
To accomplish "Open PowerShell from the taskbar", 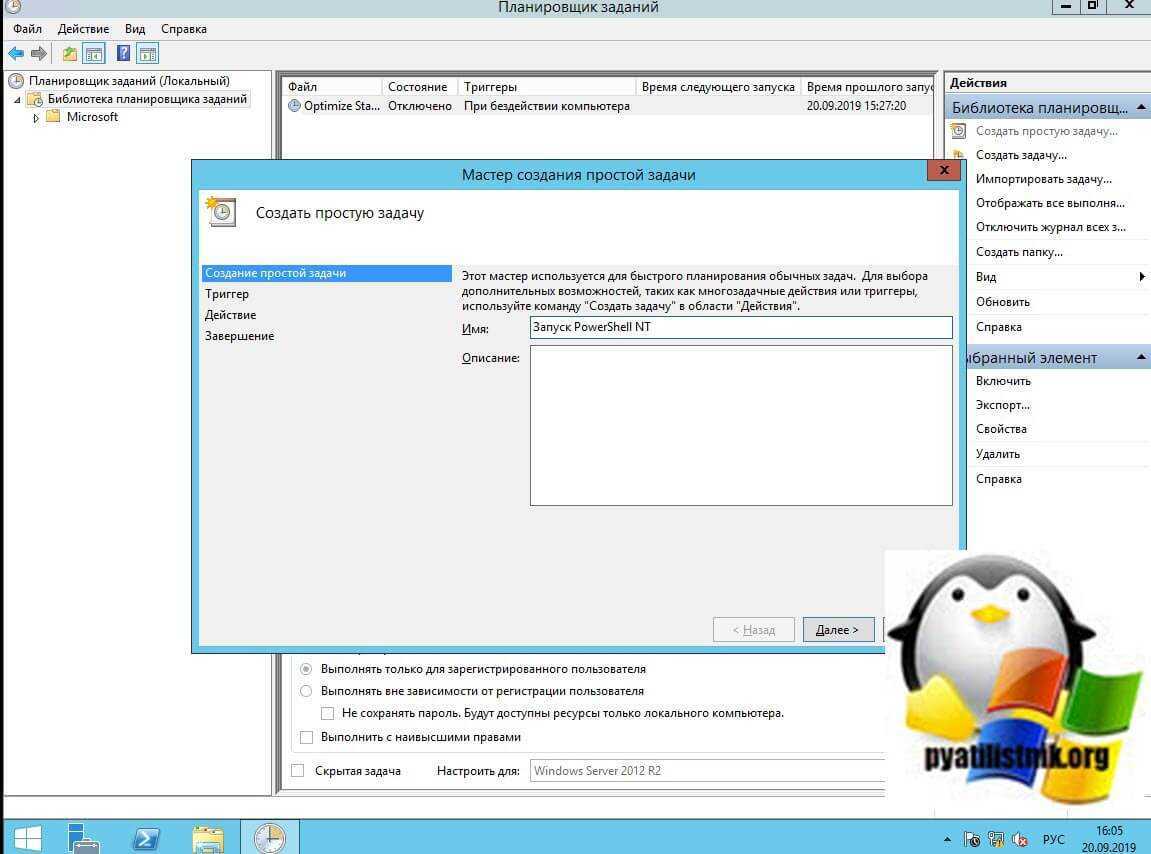I will click(147, 836).
